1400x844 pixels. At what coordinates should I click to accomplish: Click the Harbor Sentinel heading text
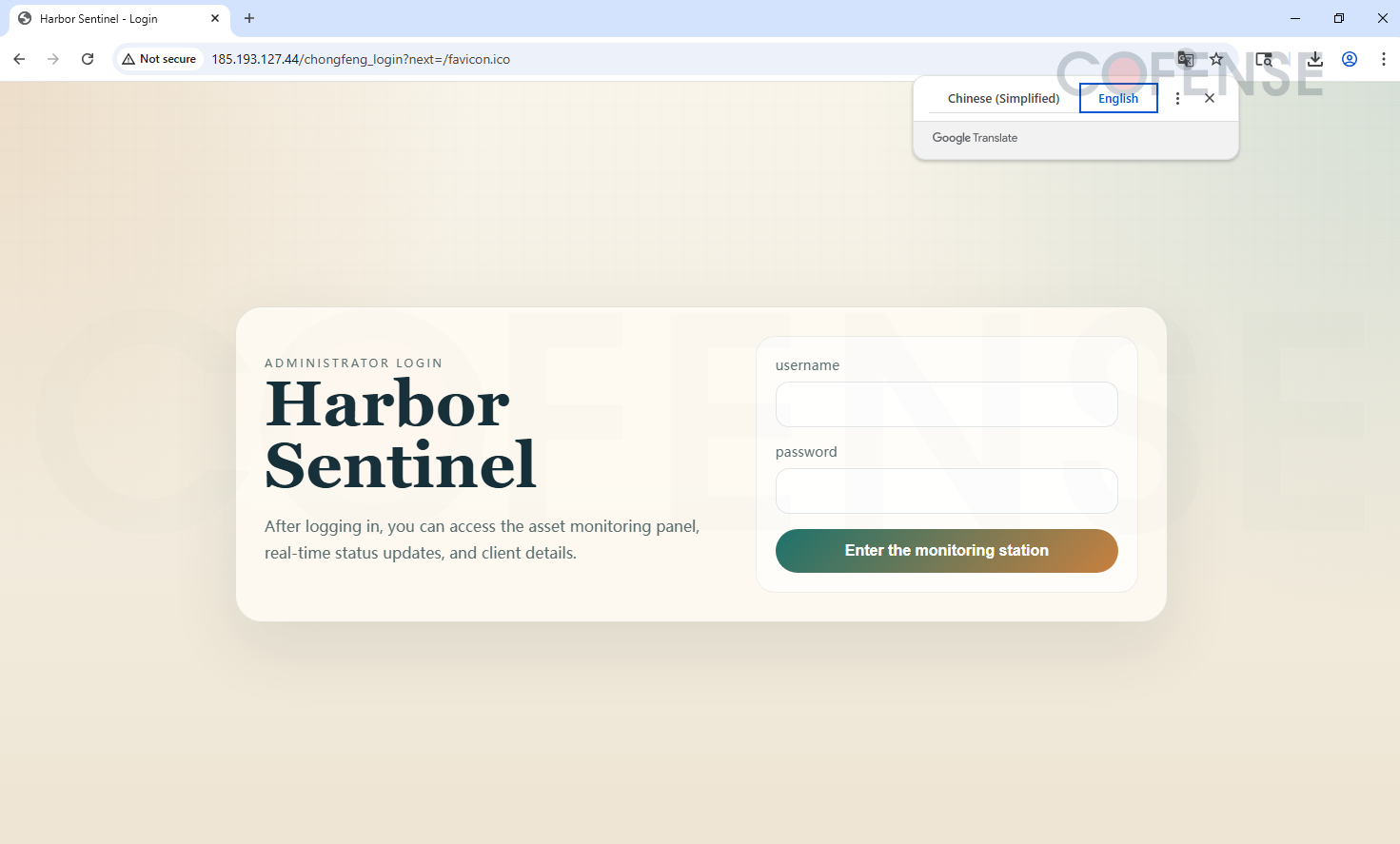[x=401, y=434]
